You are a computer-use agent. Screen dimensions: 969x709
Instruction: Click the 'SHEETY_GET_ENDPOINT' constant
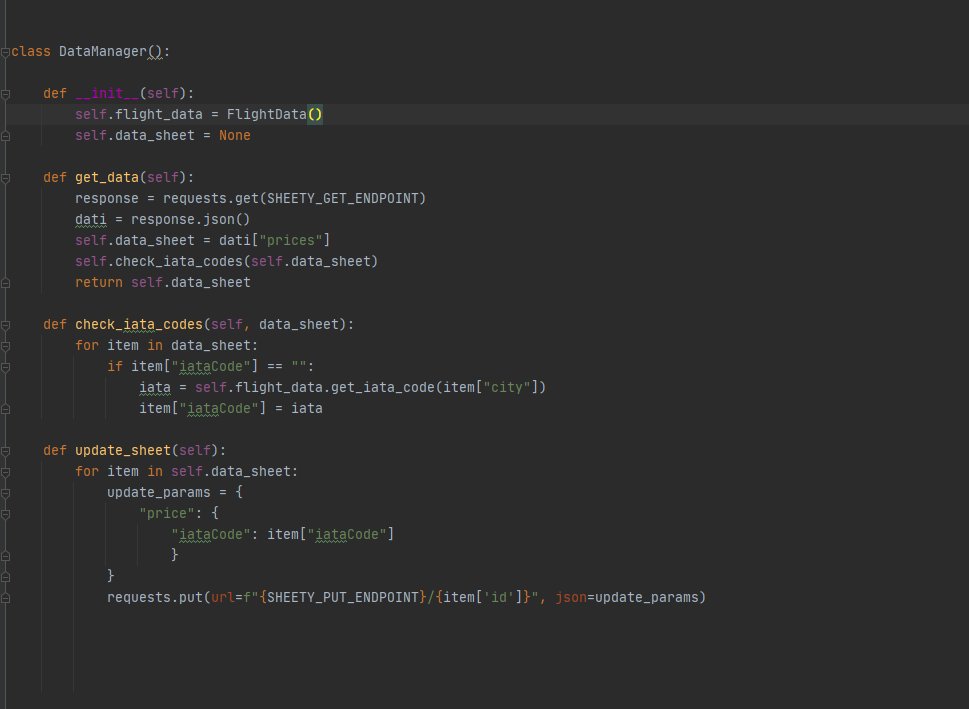(342, 198)
